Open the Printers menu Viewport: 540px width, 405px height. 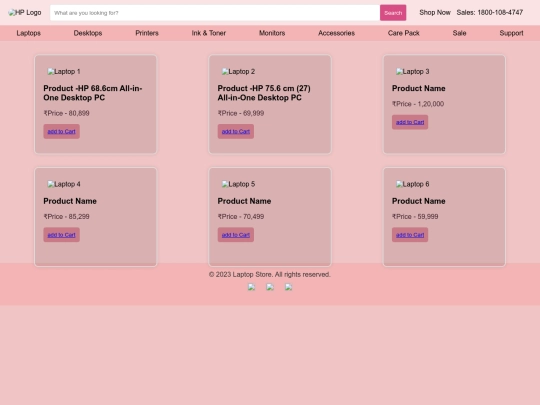(147, 33)
